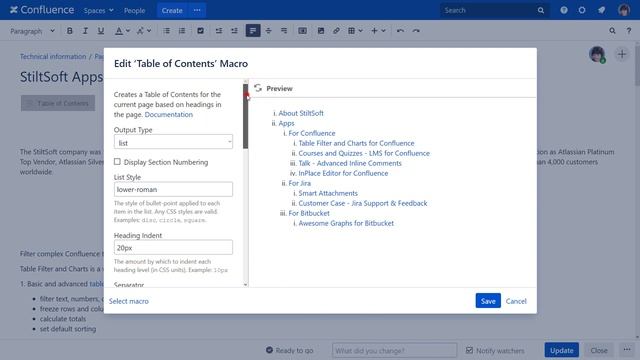The height and width of the screenshot is (360, 640).
Task: Open text color dropdown arrow
Action: 128,31
